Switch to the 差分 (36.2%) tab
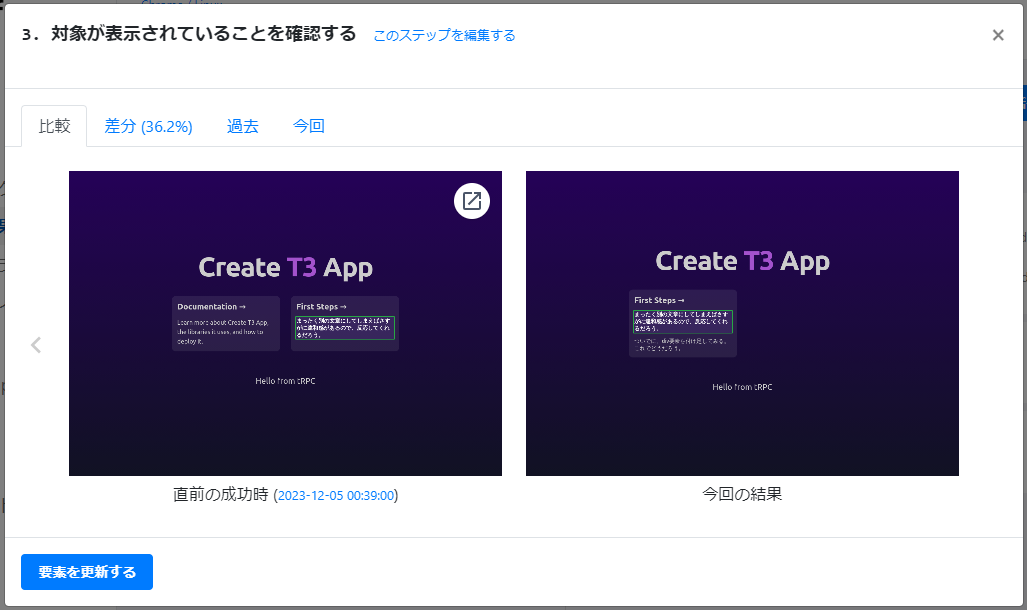The width and height of the screenshot is (1027, 610). tap(149, 126)
